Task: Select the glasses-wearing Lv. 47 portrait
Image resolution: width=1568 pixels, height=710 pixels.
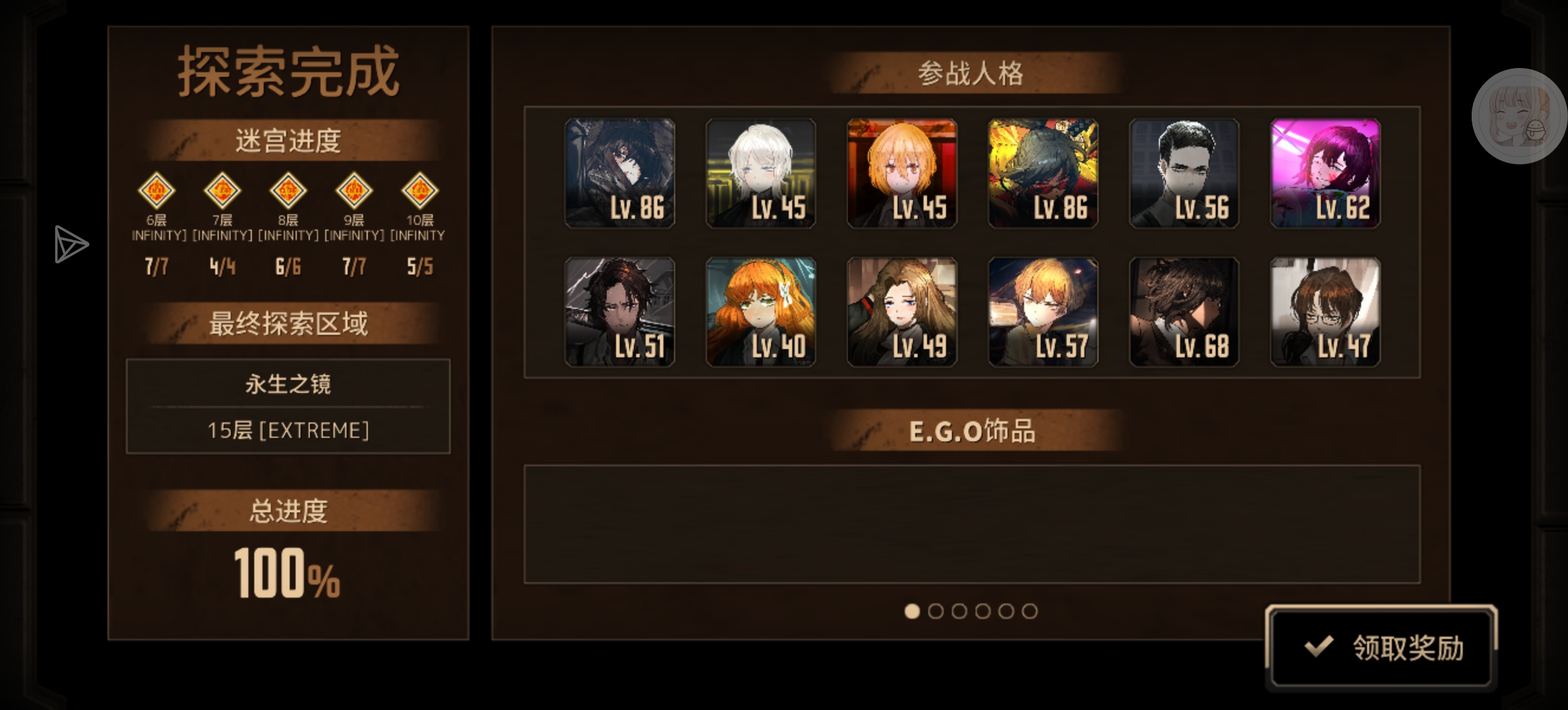Action: tap(1325, 312)
